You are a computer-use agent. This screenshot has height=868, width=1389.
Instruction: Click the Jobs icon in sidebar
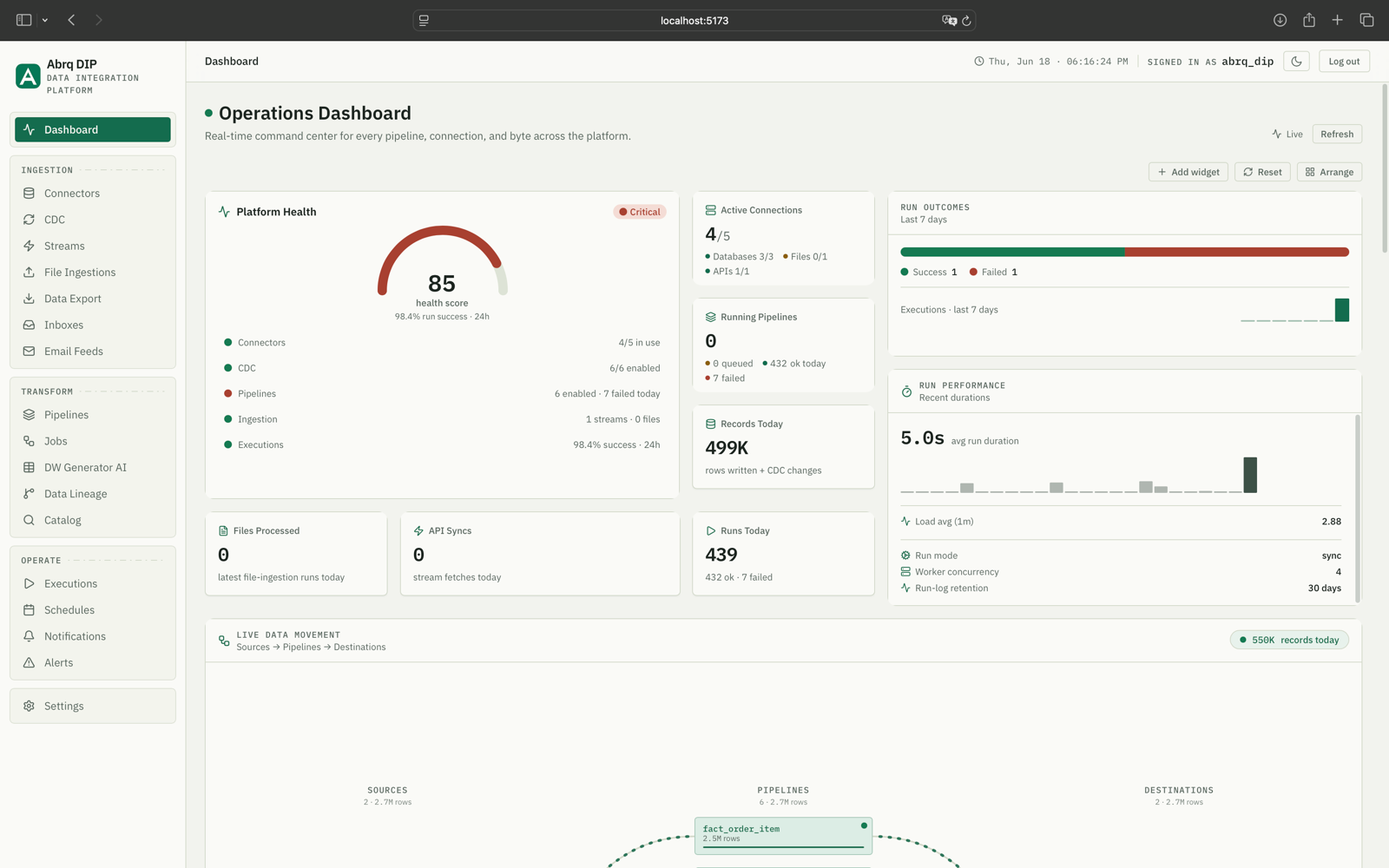pos(29,441)
